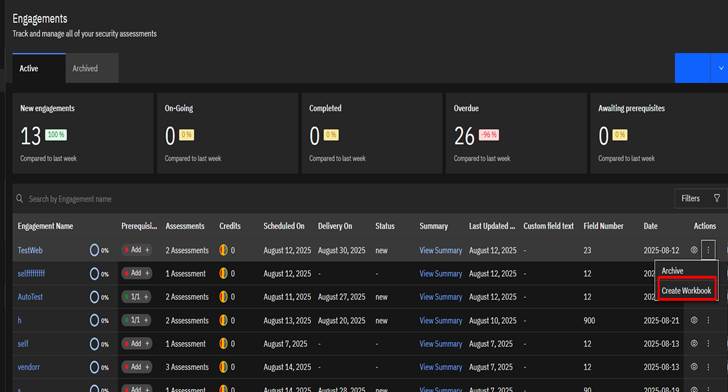Click the 0% progress circle for AutoTest

click(x=94, y=296)
